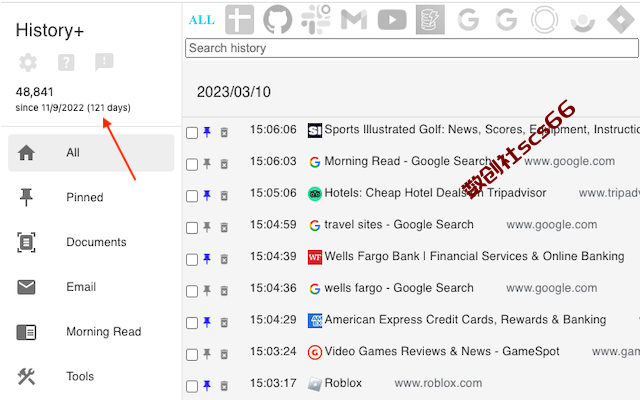Image resolution: width=640 pixels, height=400 pixels.
Task: Unpin the Tripadvisor Hotels entry
Action: pos(207,196)
